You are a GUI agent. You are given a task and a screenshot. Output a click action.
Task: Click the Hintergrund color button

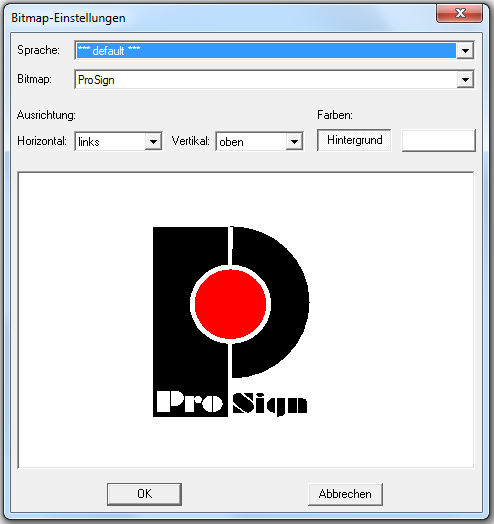(354, 140)
